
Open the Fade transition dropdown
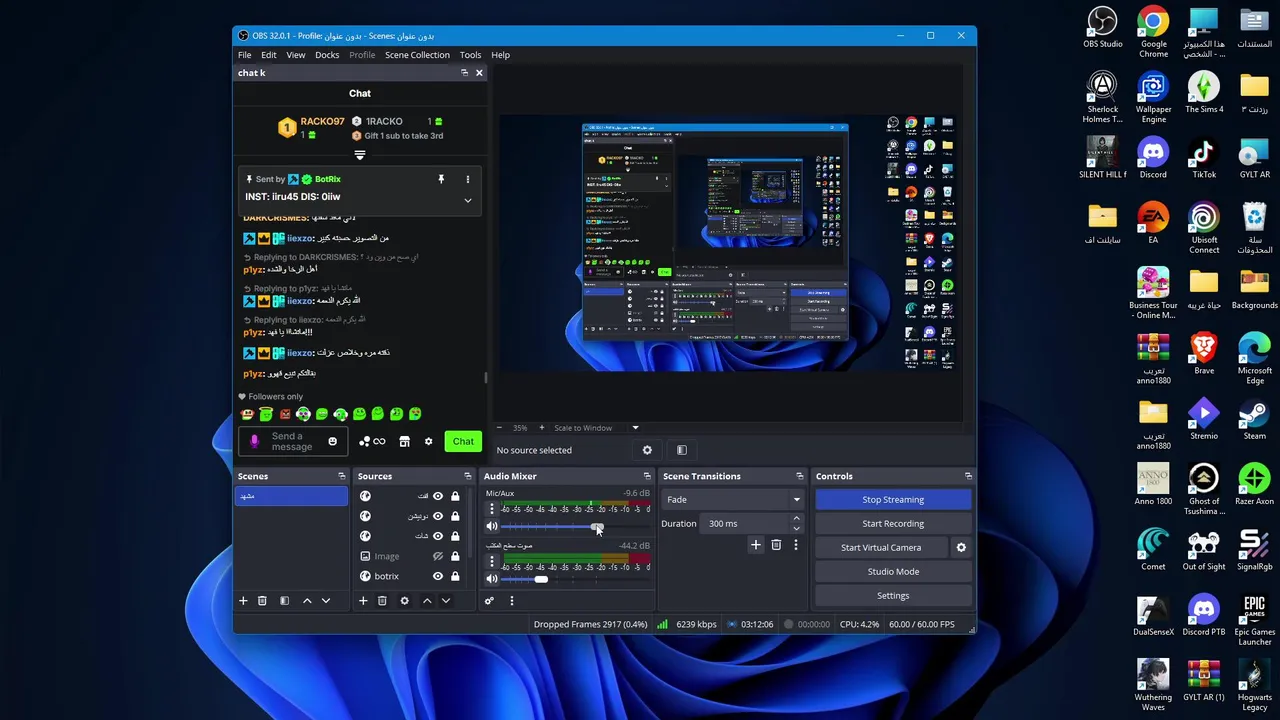[x=733, y=500]
